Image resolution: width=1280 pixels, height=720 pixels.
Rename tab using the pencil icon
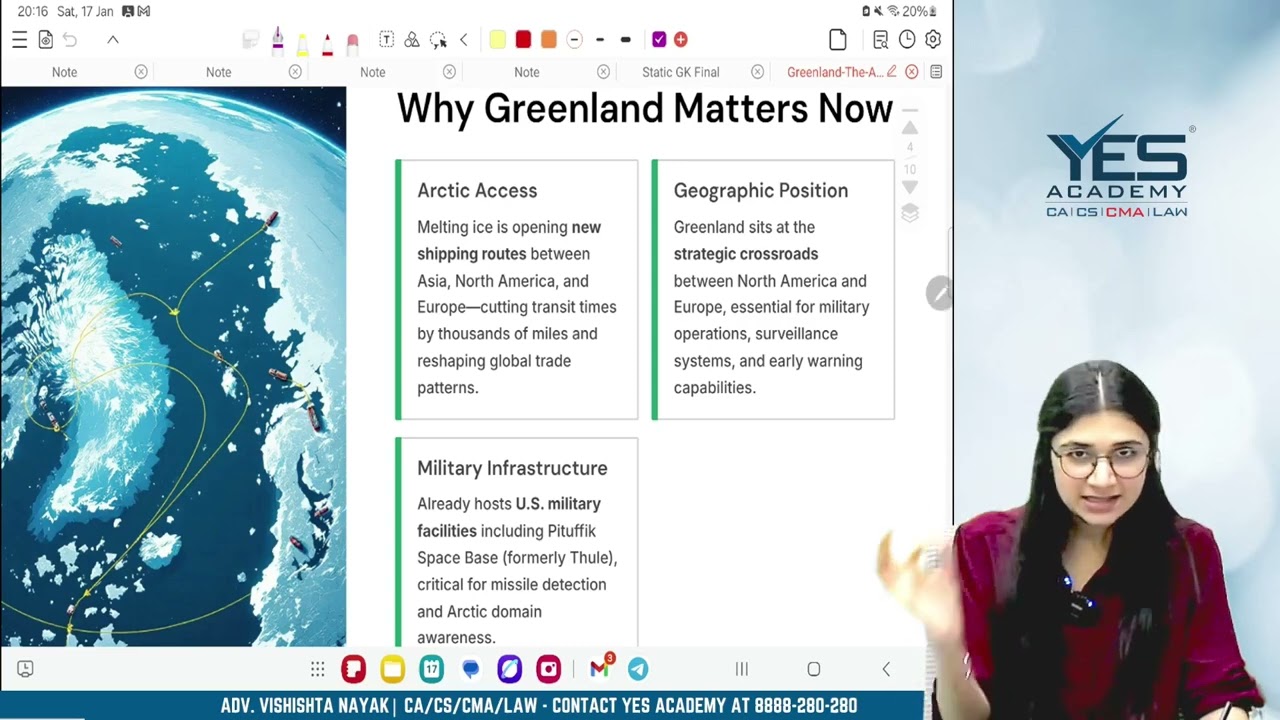click(x=892, y=72)
